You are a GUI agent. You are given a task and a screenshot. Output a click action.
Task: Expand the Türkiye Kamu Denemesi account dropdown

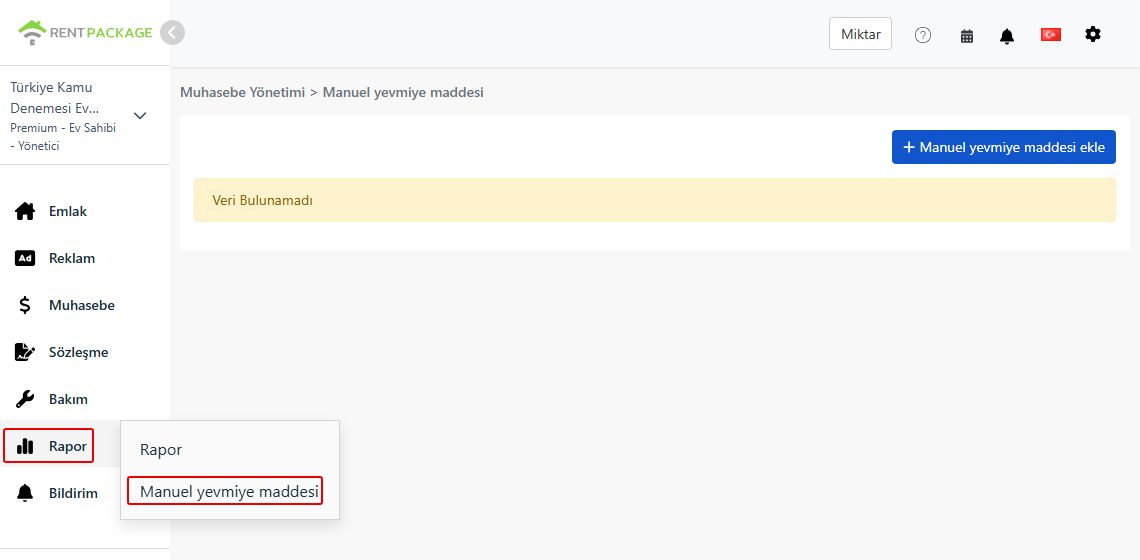click(140, 116)
